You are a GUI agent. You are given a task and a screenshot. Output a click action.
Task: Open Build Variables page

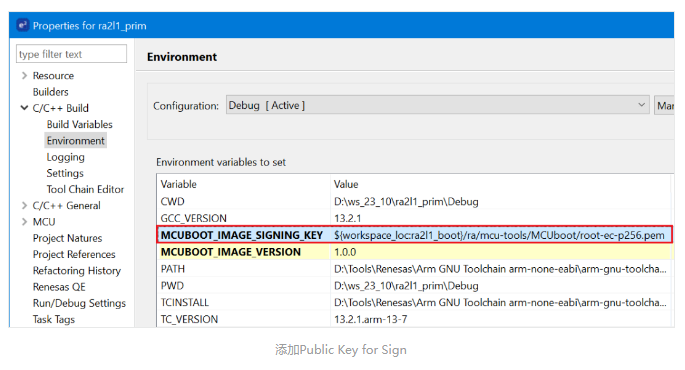point(80,124)
